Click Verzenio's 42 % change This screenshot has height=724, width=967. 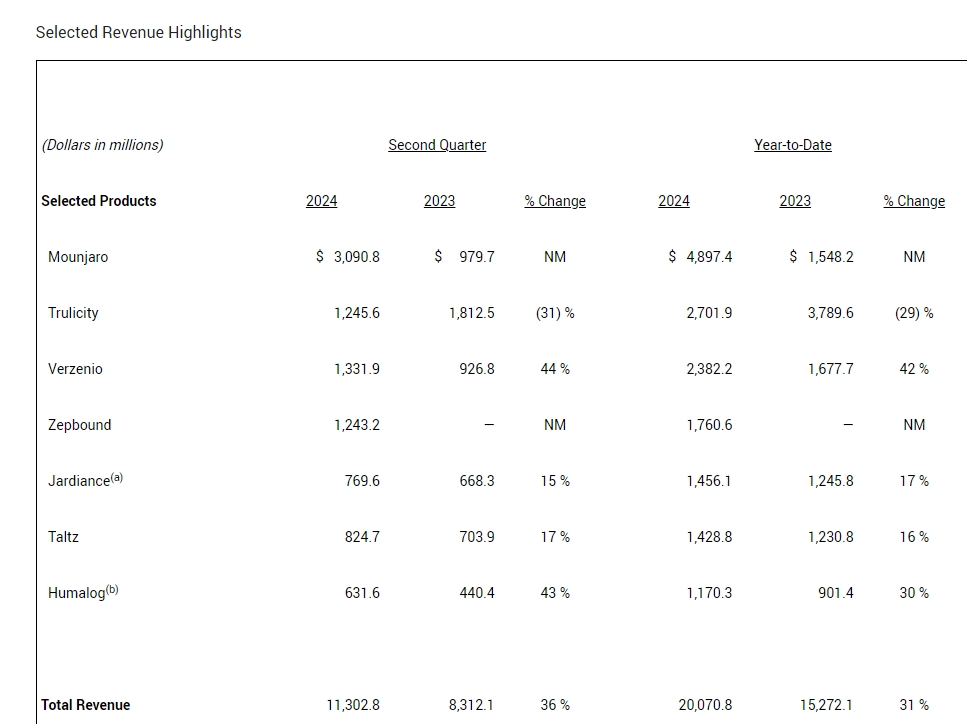[x=914, y=369]
